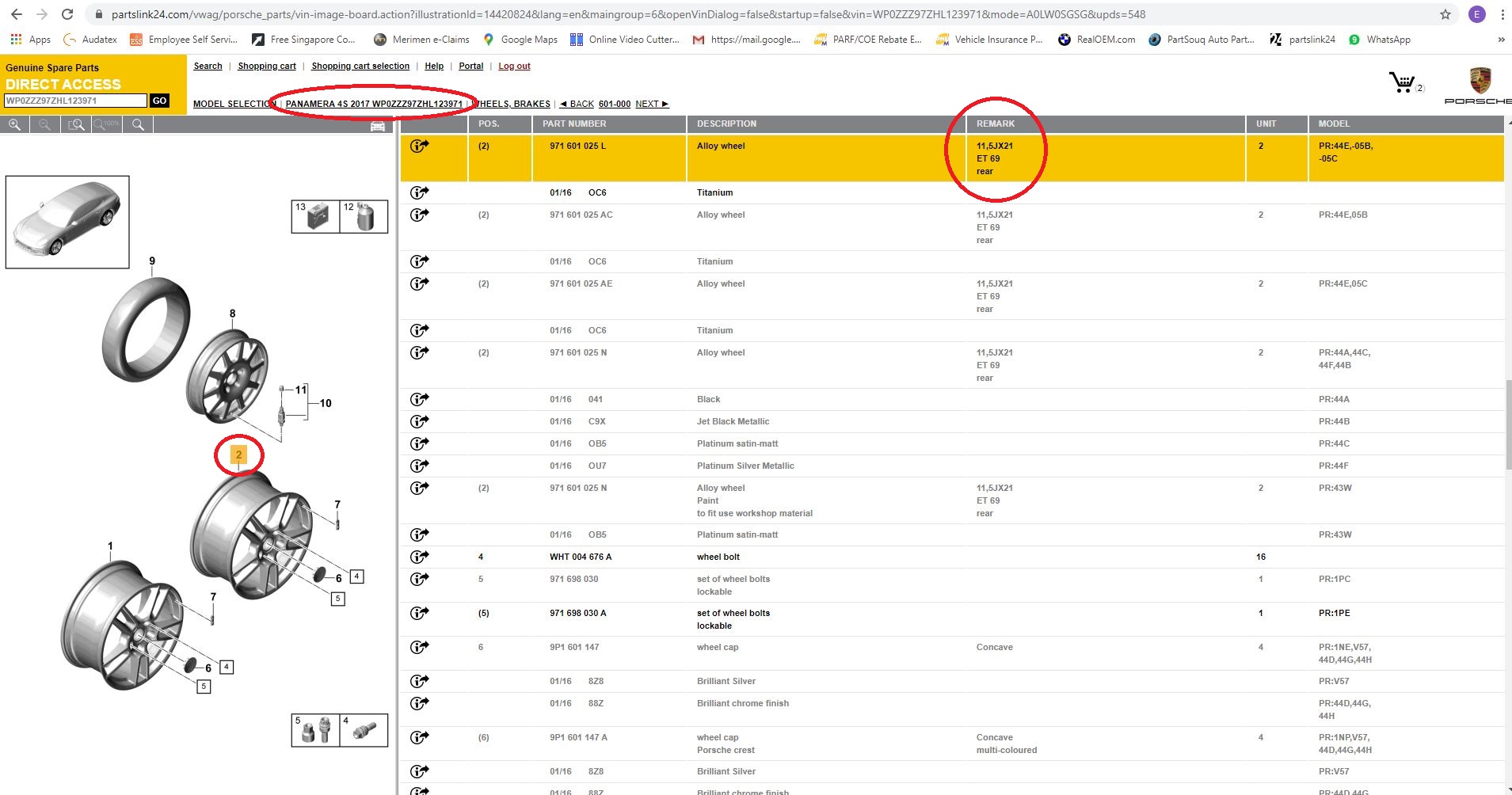Open Chrome three-dot menu
This screenshot has height=795, width=1512.
click(x=1502, y=14)
